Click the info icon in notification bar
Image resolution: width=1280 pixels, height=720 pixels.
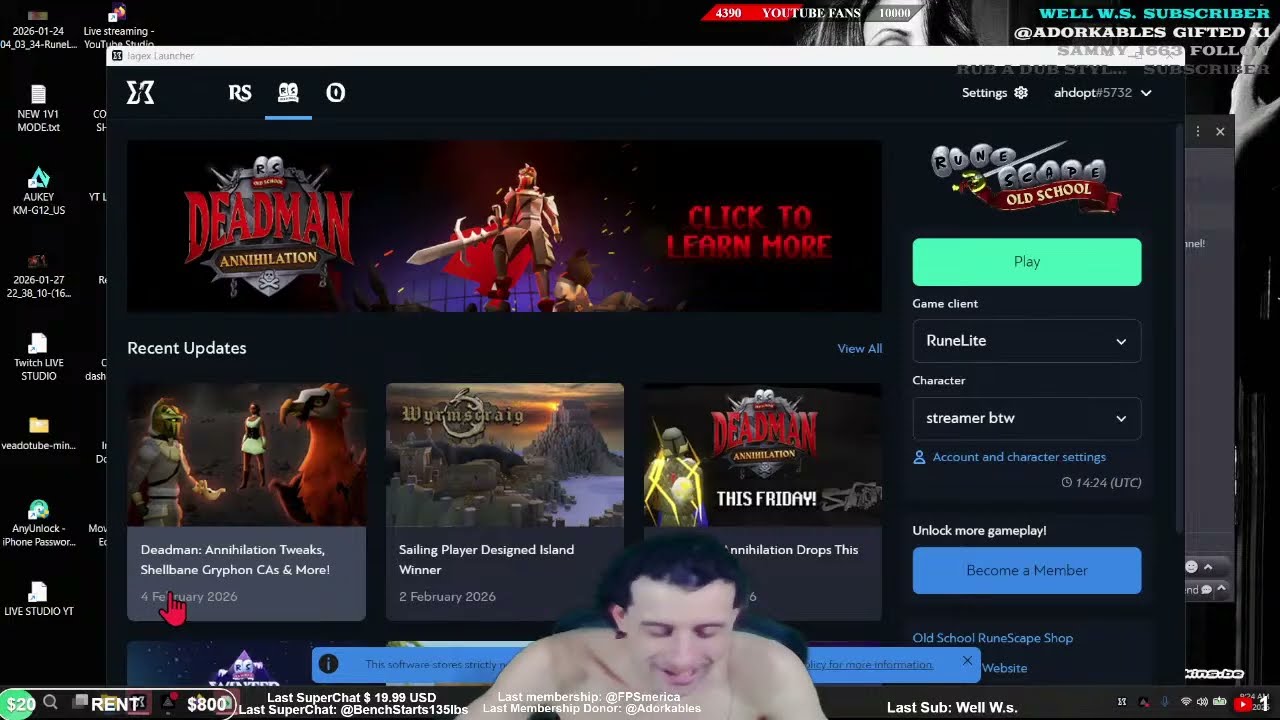pyautogui.click(x=328, y=664)
